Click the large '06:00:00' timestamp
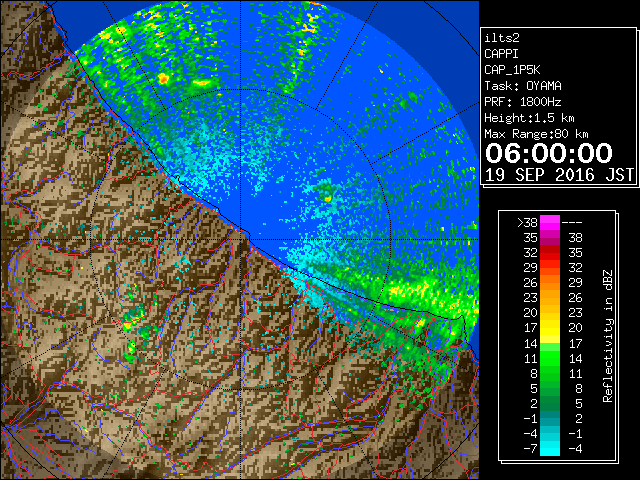This screenshot has width=640, height=480. point(549,153)
